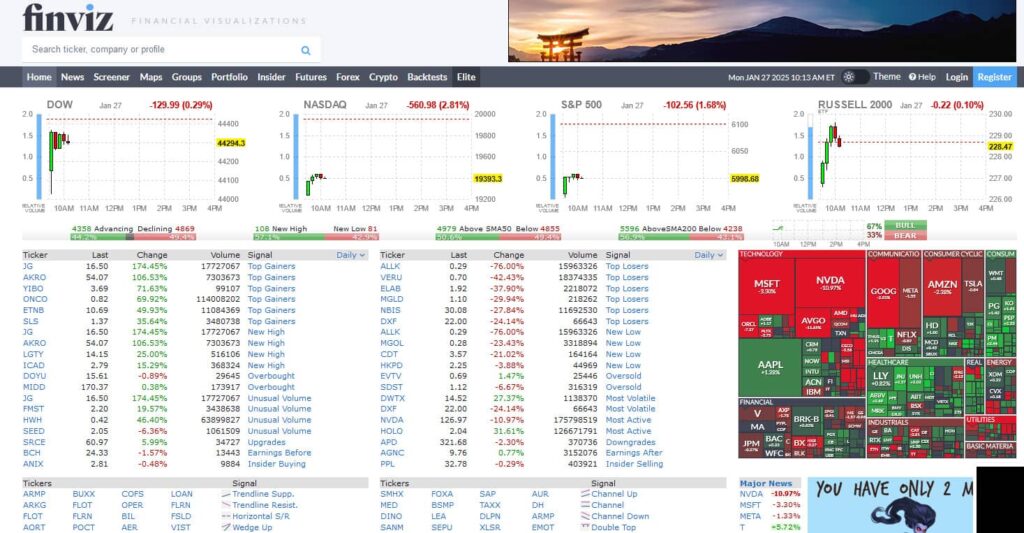Click NVDA tile in heatmap
Screen dimensions: 1024x533
830,282
